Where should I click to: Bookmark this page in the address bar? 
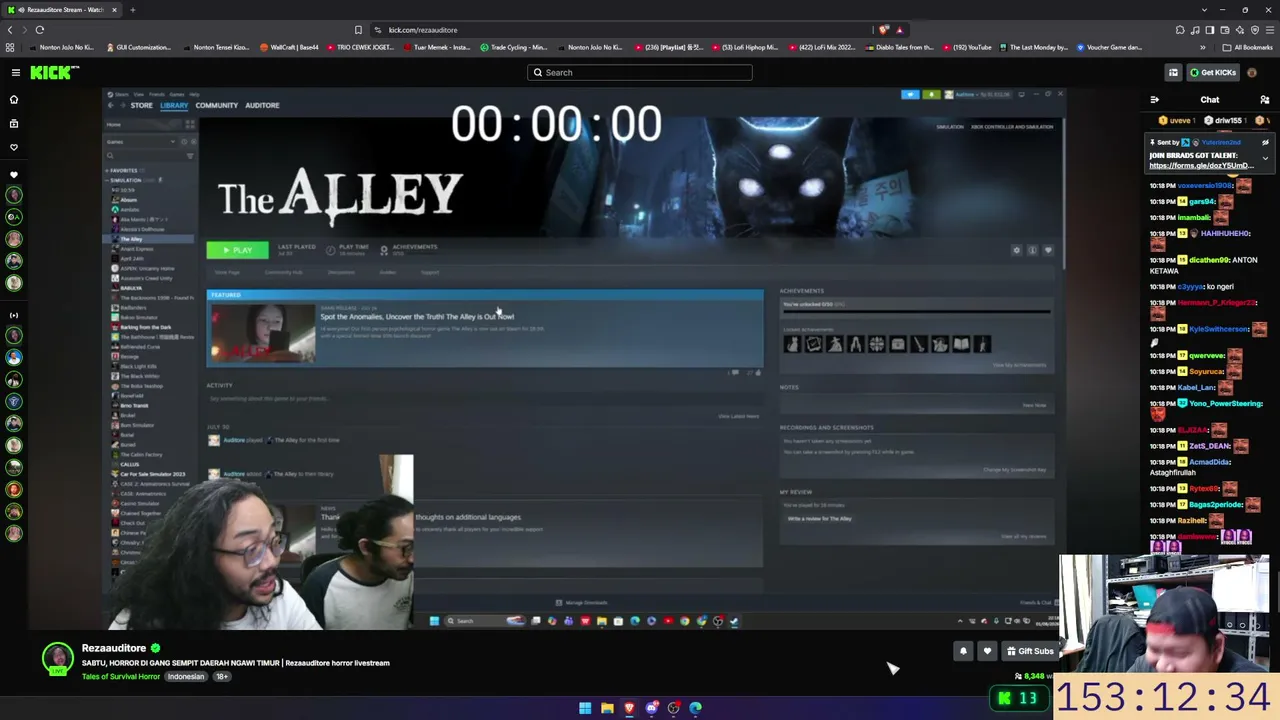click(x=358, y=30)
